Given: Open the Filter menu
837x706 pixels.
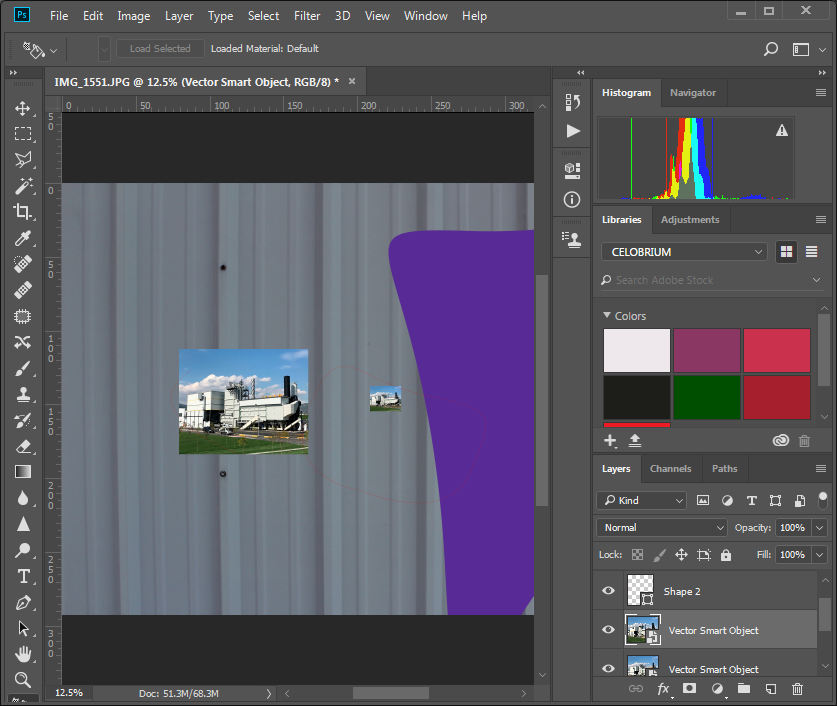Looking at the screenshot, I should [x=307, y=15].
